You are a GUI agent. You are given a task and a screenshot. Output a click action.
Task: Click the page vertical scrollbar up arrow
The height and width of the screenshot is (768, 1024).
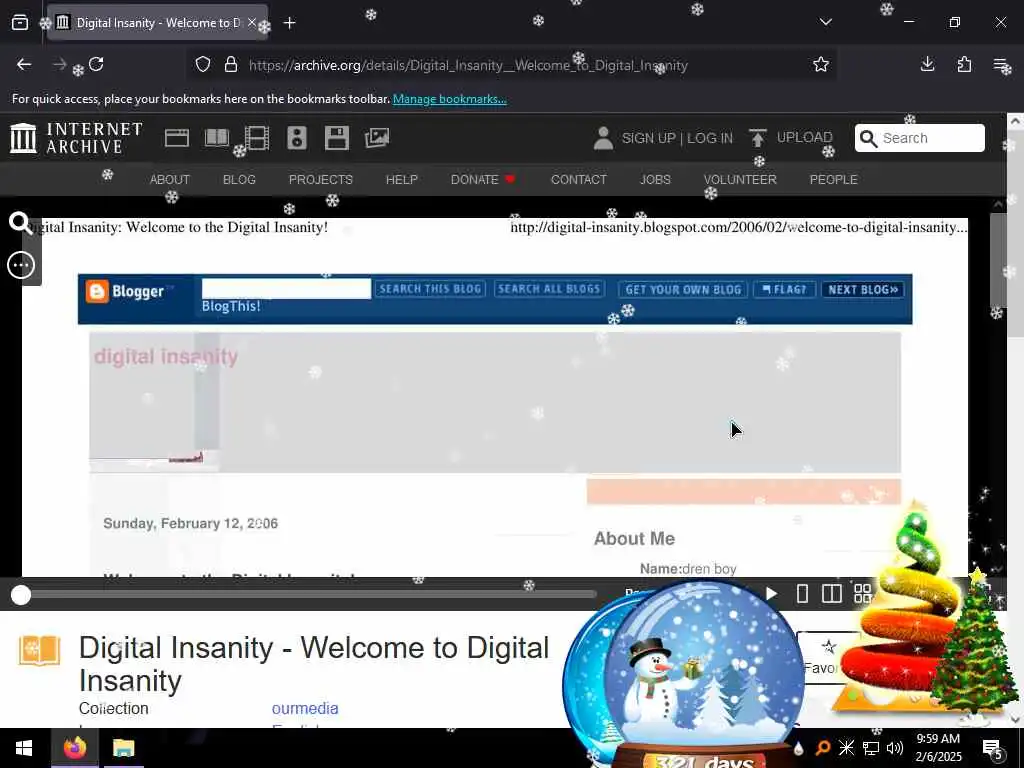[x=1015, y=121]
